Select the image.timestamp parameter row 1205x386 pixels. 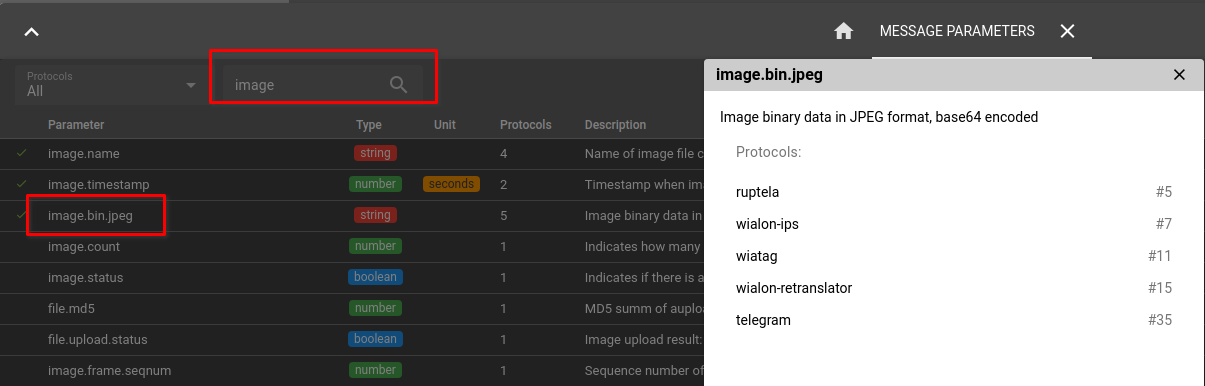pos(352,184)
